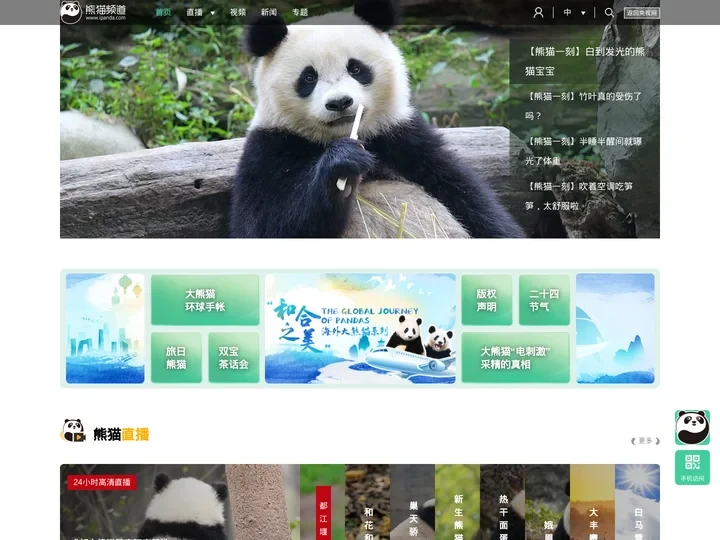The width and height of the screenshot is (720, 540).
Task: Open 竹叶真的受伤了吗 headline
Action: click(x=585, y=106)
